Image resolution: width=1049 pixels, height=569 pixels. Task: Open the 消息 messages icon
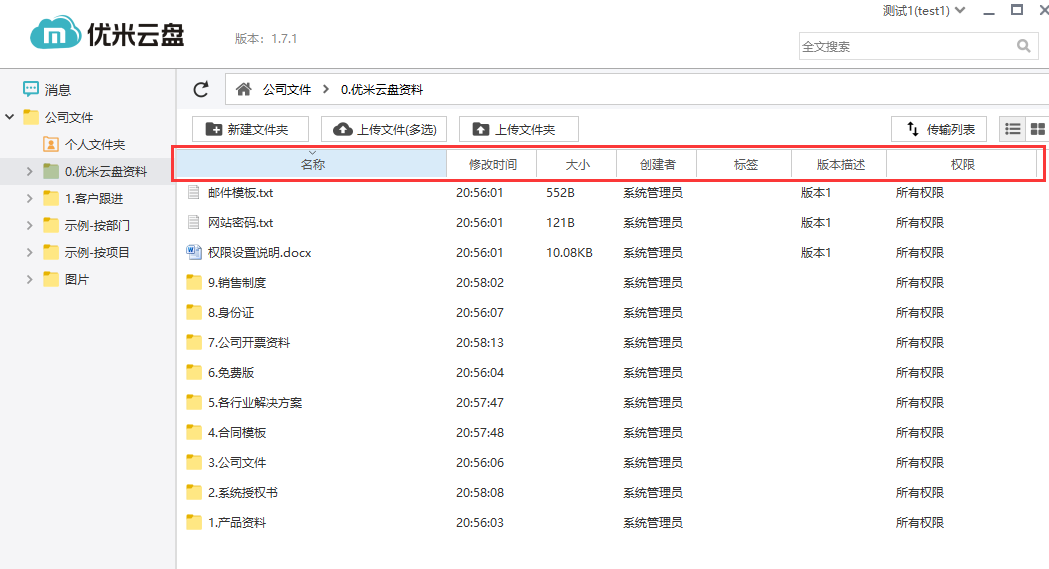[x=31, y=90]
